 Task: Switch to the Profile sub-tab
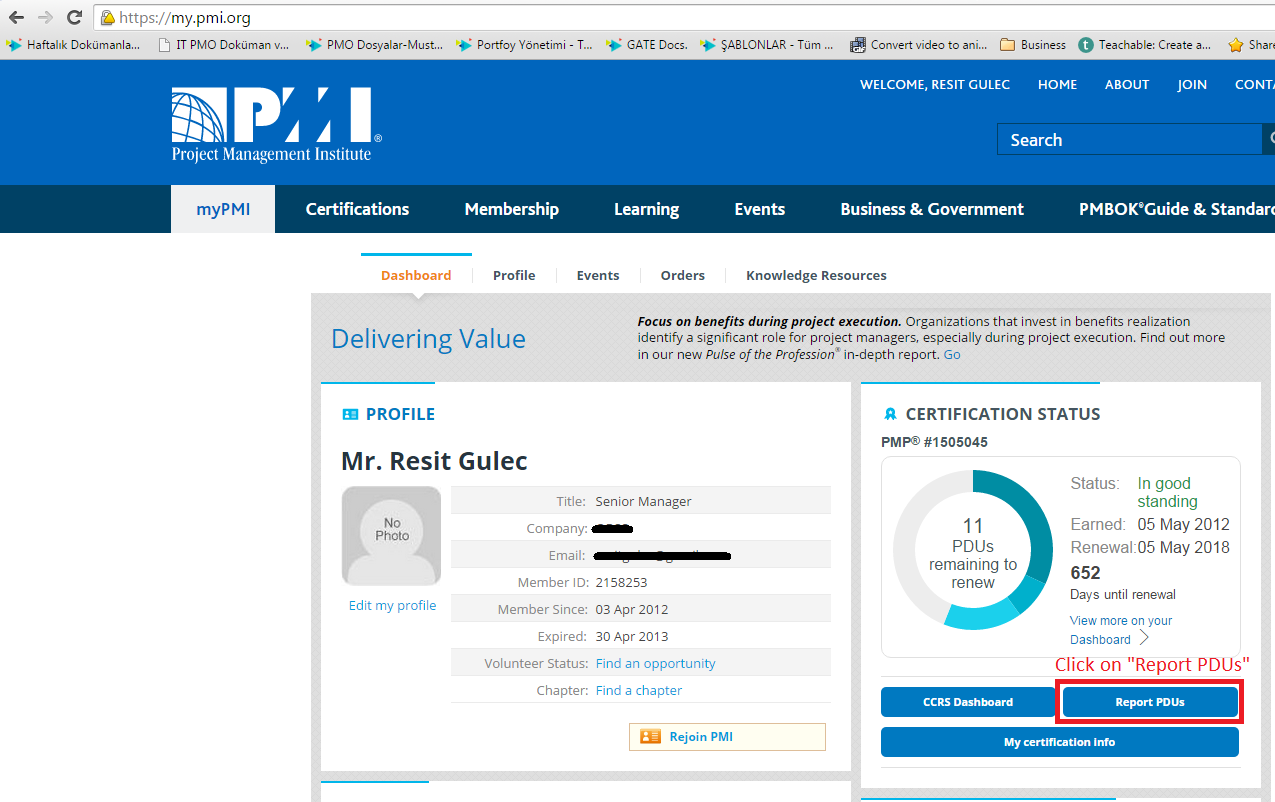pyautogui.click(x=514, y=275)
